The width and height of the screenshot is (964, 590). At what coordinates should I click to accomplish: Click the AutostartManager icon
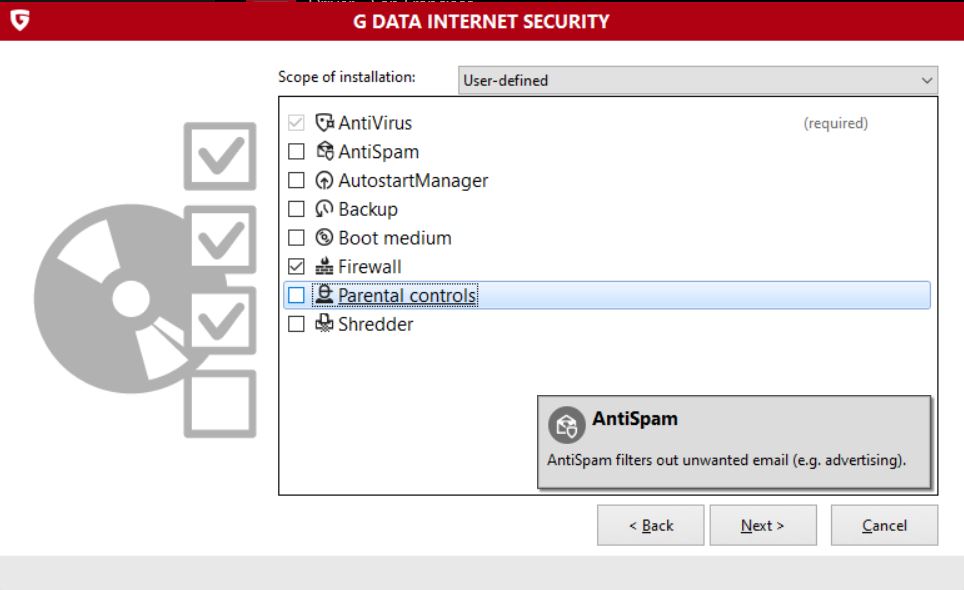324,181
